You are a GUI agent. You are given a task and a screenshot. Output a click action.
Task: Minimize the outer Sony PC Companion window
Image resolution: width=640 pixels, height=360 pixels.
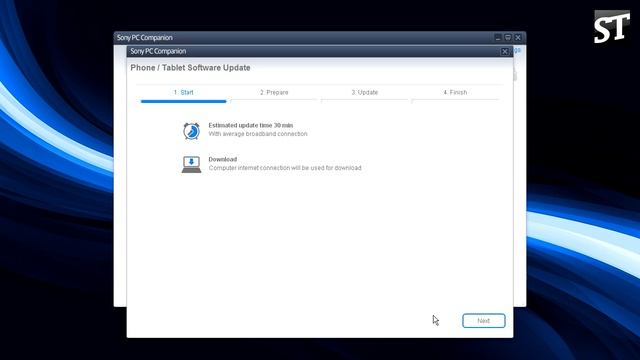(x=498, y=38)
